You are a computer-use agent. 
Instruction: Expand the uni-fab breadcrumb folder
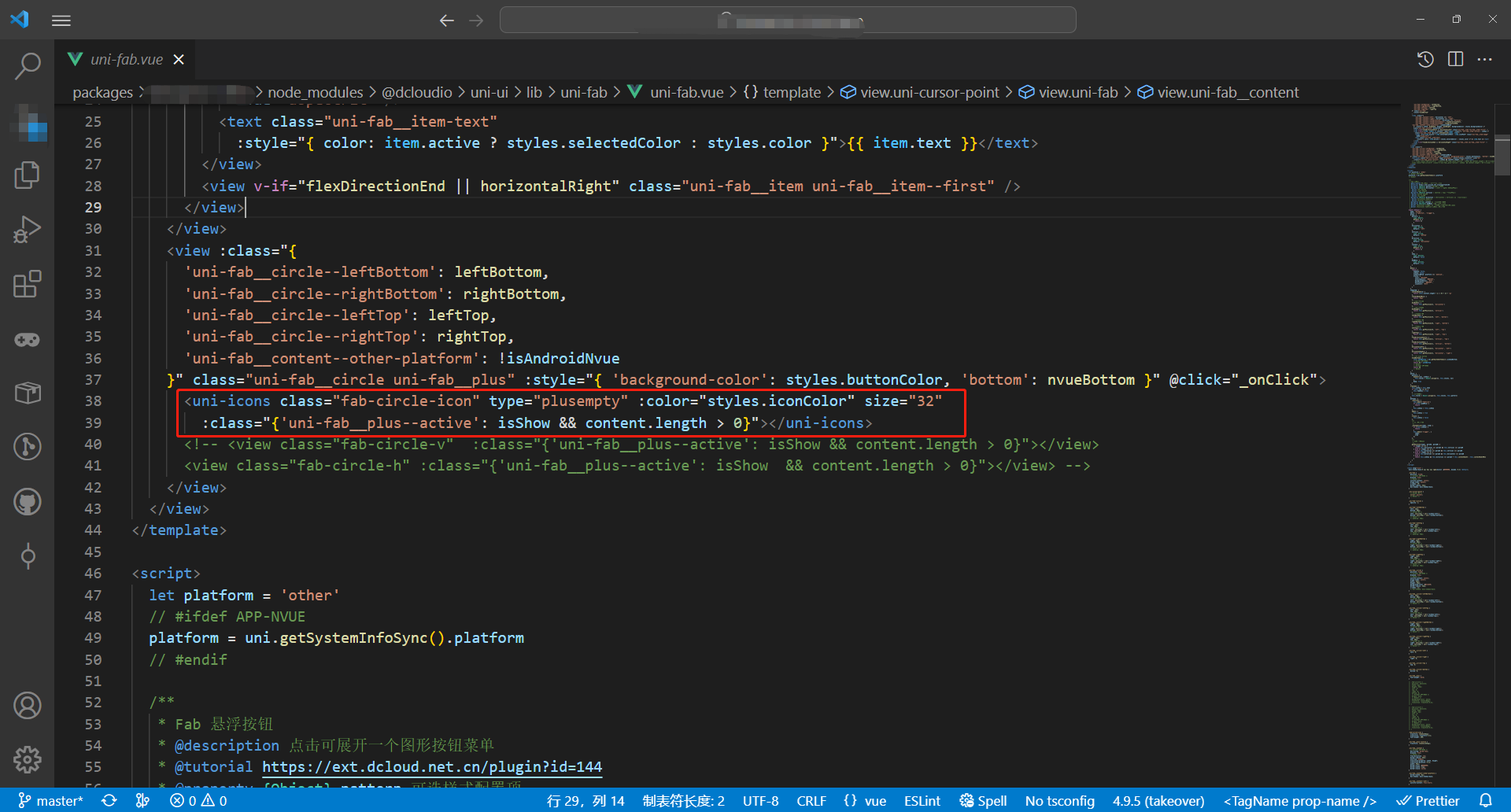[x=584, y=92]
